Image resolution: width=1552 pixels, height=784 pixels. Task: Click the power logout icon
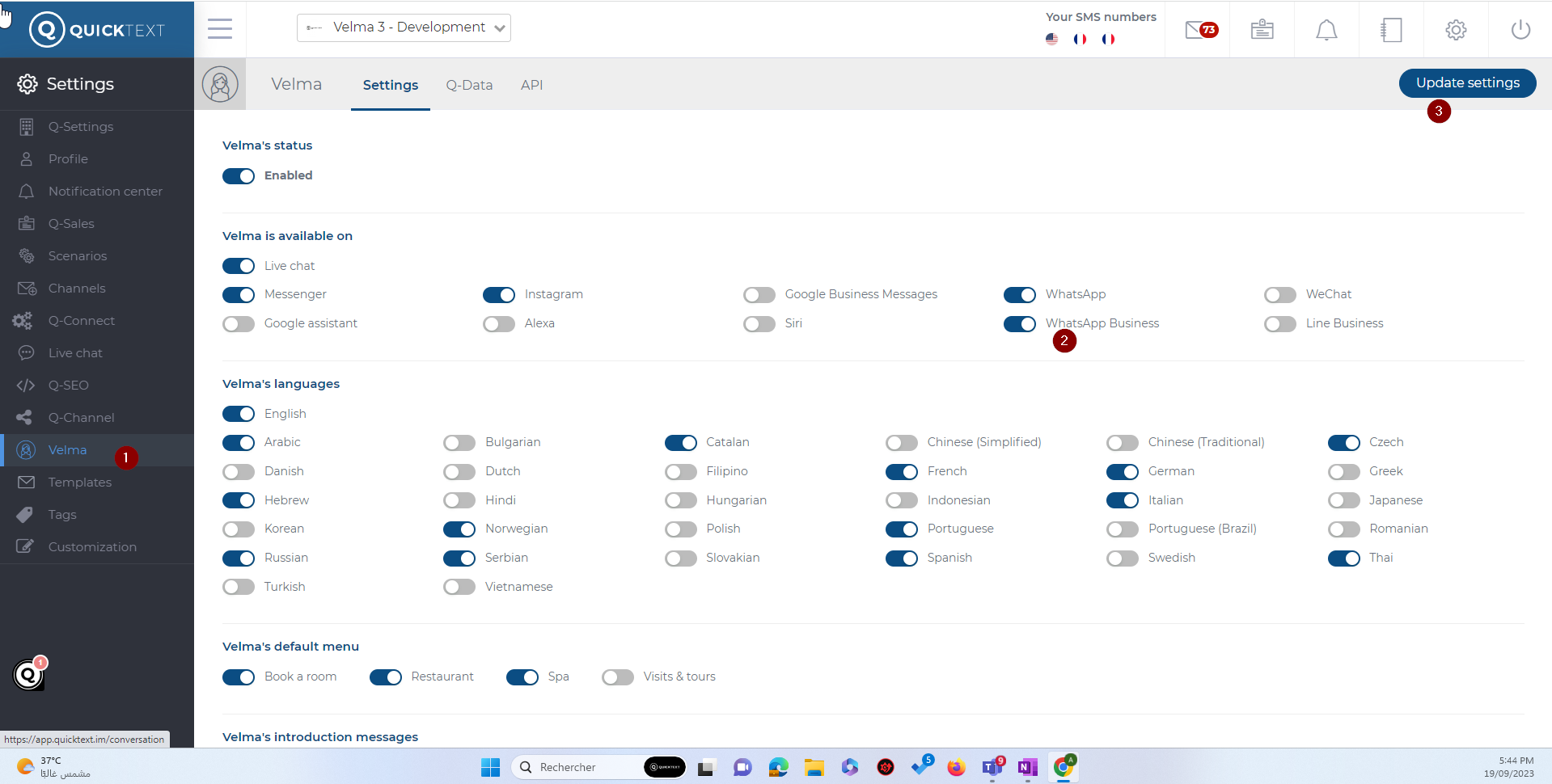tap(1520, 30)
